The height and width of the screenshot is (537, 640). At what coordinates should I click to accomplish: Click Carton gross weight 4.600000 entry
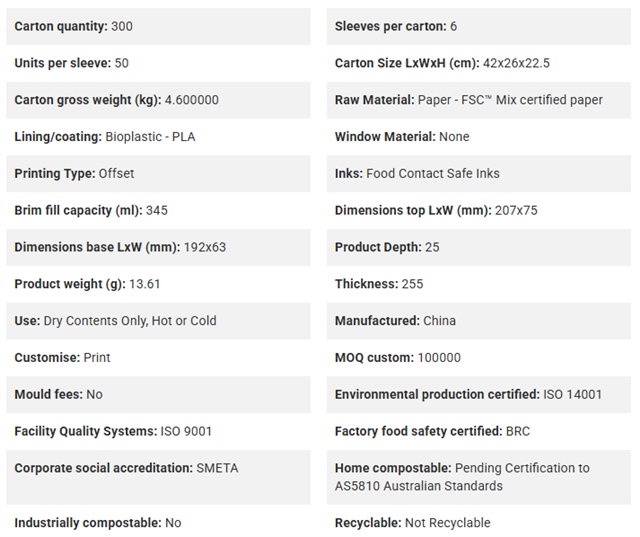tap(158, 100)
